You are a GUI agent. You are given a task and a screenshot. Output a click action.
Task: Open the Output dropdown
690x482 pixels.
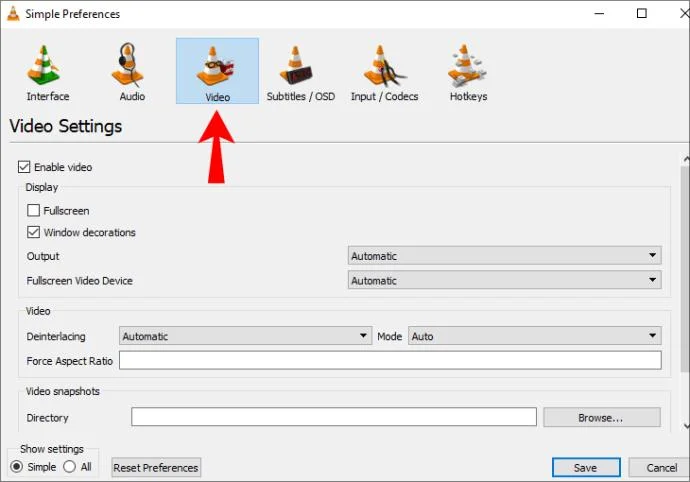(504, 255)
